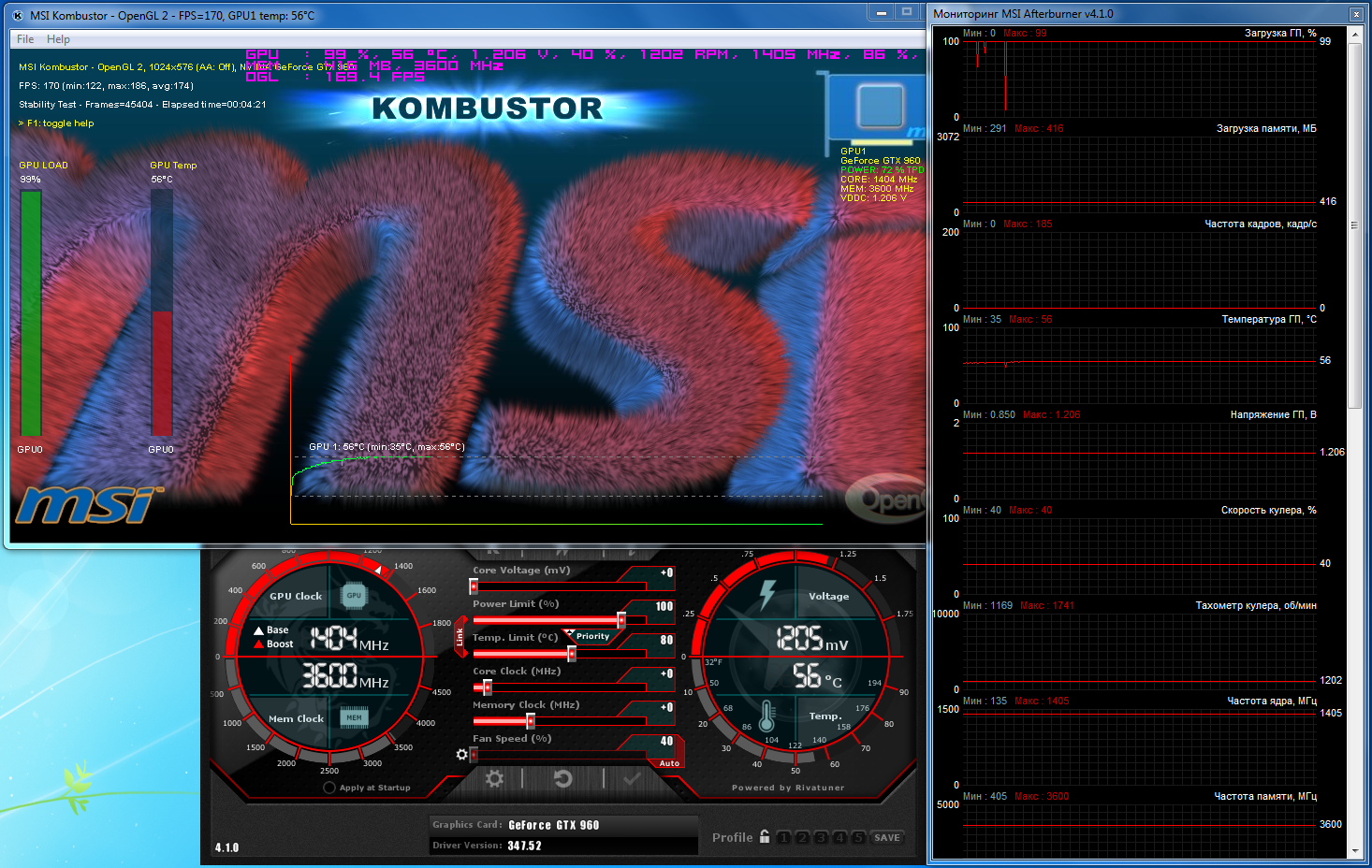The width and height of the screenshot is (1372, 868).
Task: Click the thermometer icon in the Temp gauge
Action: (x=767, y=716)
